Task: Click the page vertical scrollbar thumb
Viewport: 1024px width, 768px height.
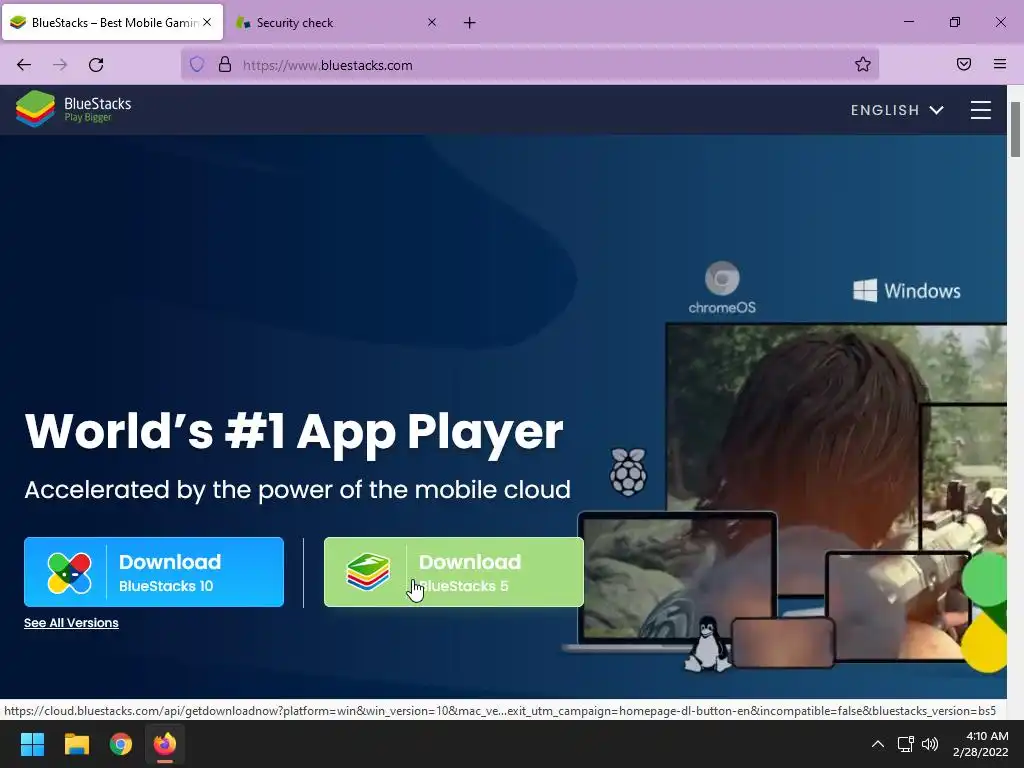Action: pyautogui.click(x=1015, y=129)
